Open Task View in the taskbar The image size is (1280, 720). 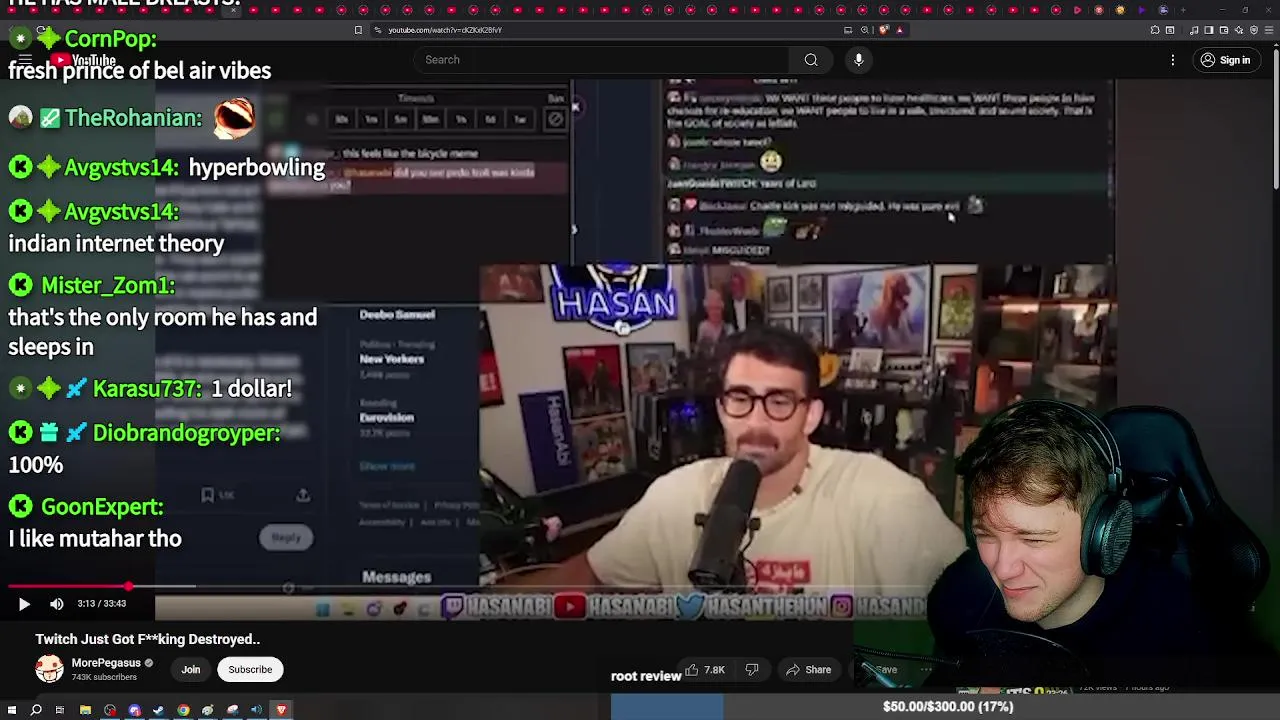coord(60,710)
